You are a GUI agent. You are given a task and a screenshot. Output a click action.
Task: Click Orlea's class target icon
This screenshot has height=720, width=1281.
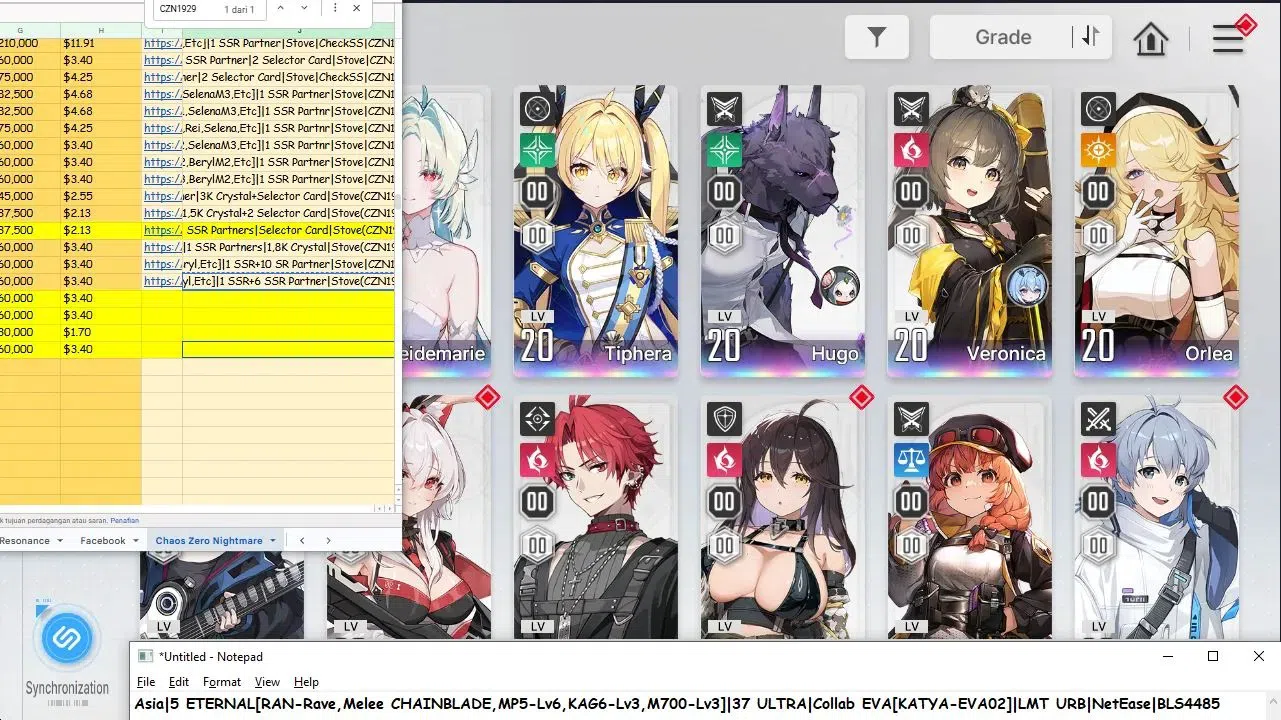click(x=1098, y=109)
